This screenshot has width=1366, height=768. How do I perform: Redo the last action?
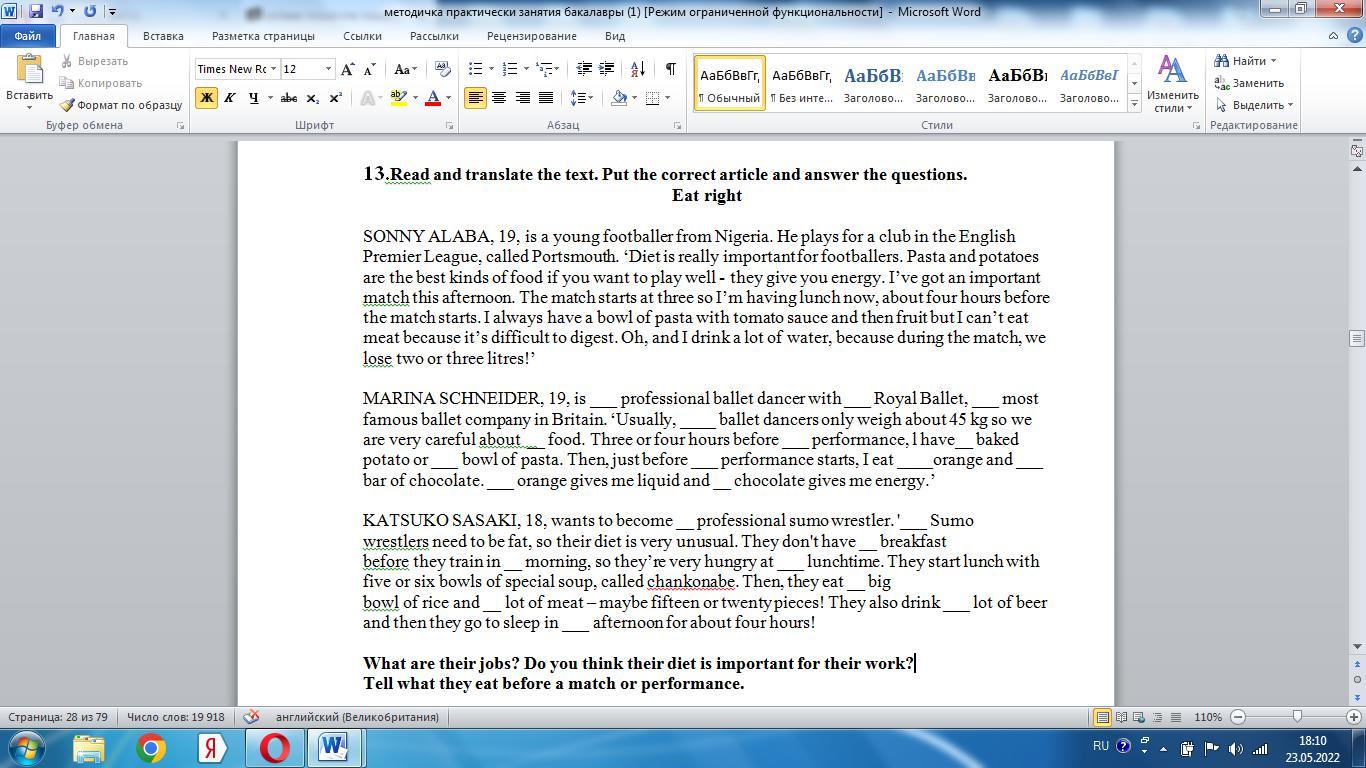pyautogui.click(x=90, y=11)
